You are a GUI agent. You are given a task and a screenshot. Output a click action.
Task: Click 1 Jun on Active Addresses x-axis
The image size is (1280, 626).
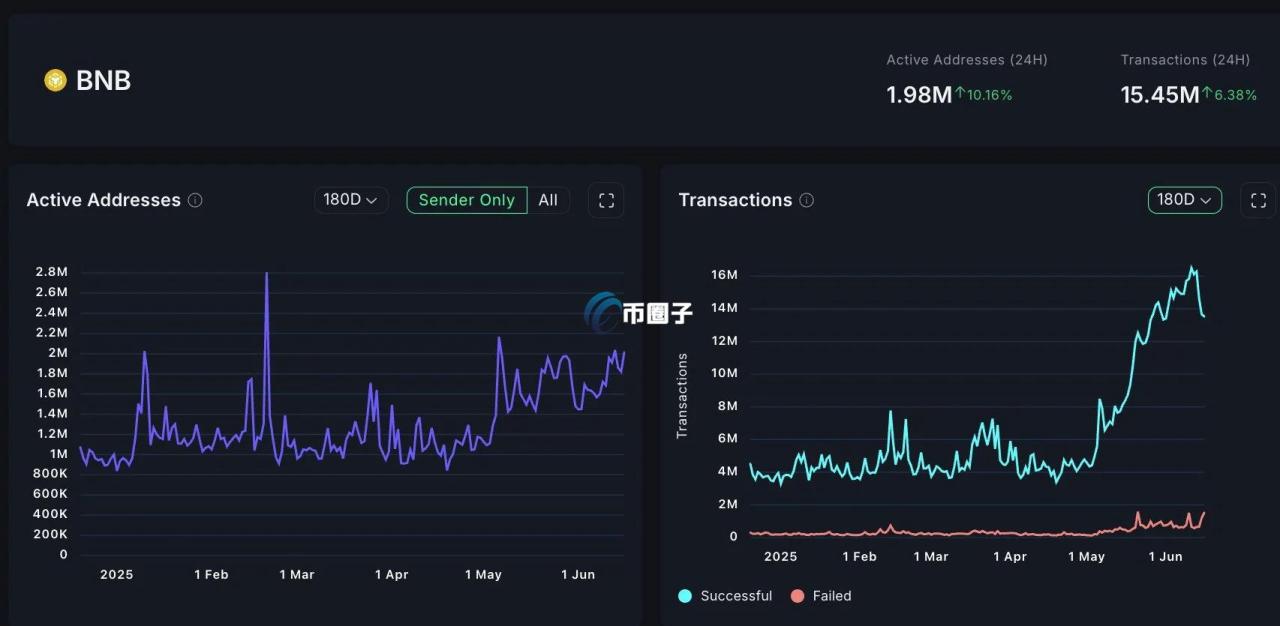click(578, 575)
